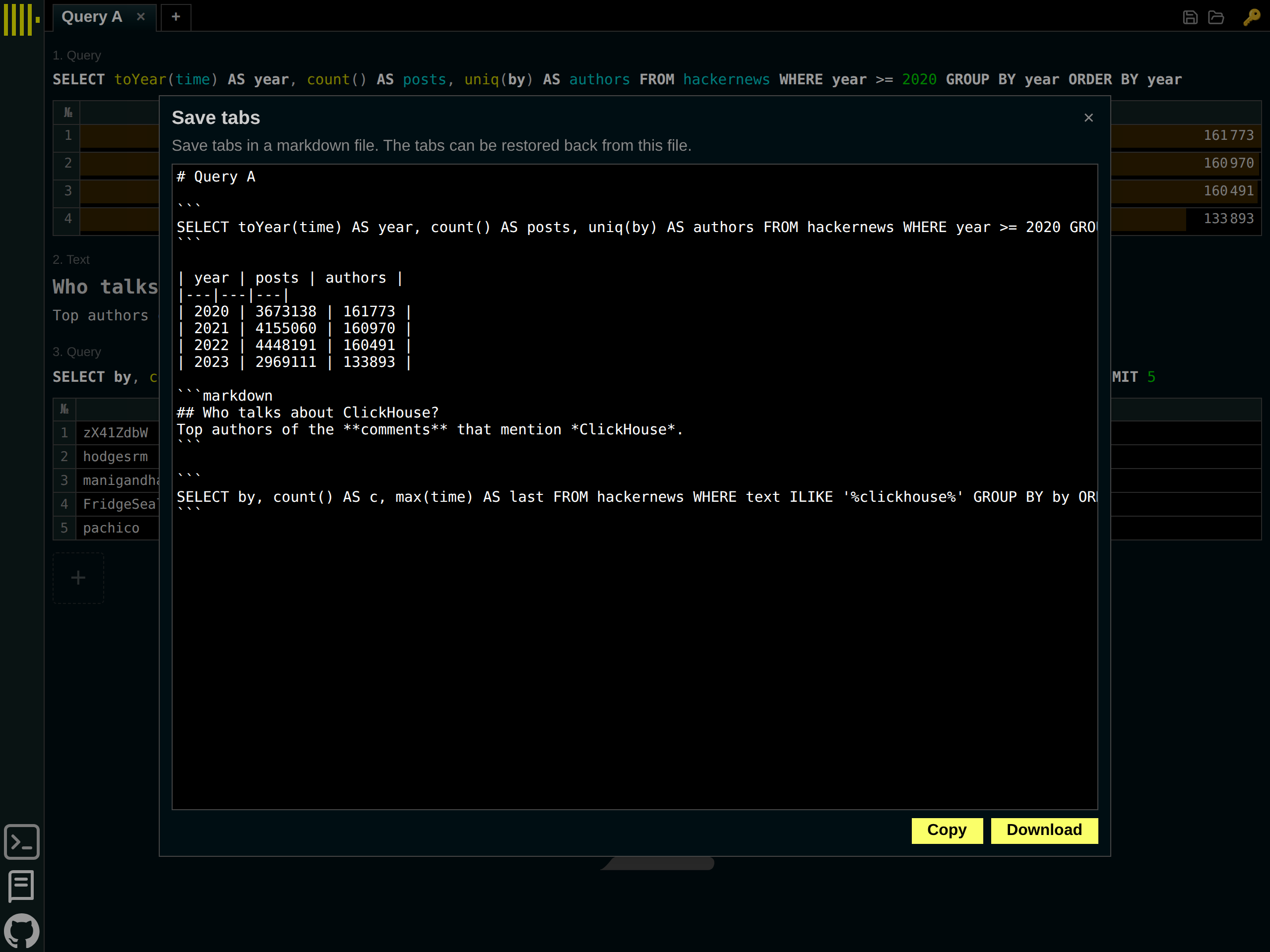Image resolution: width=1270 pixels, height=952 pixels.
Task: Click the value 161 773 in results
Action: click(x=1228, y=135)
